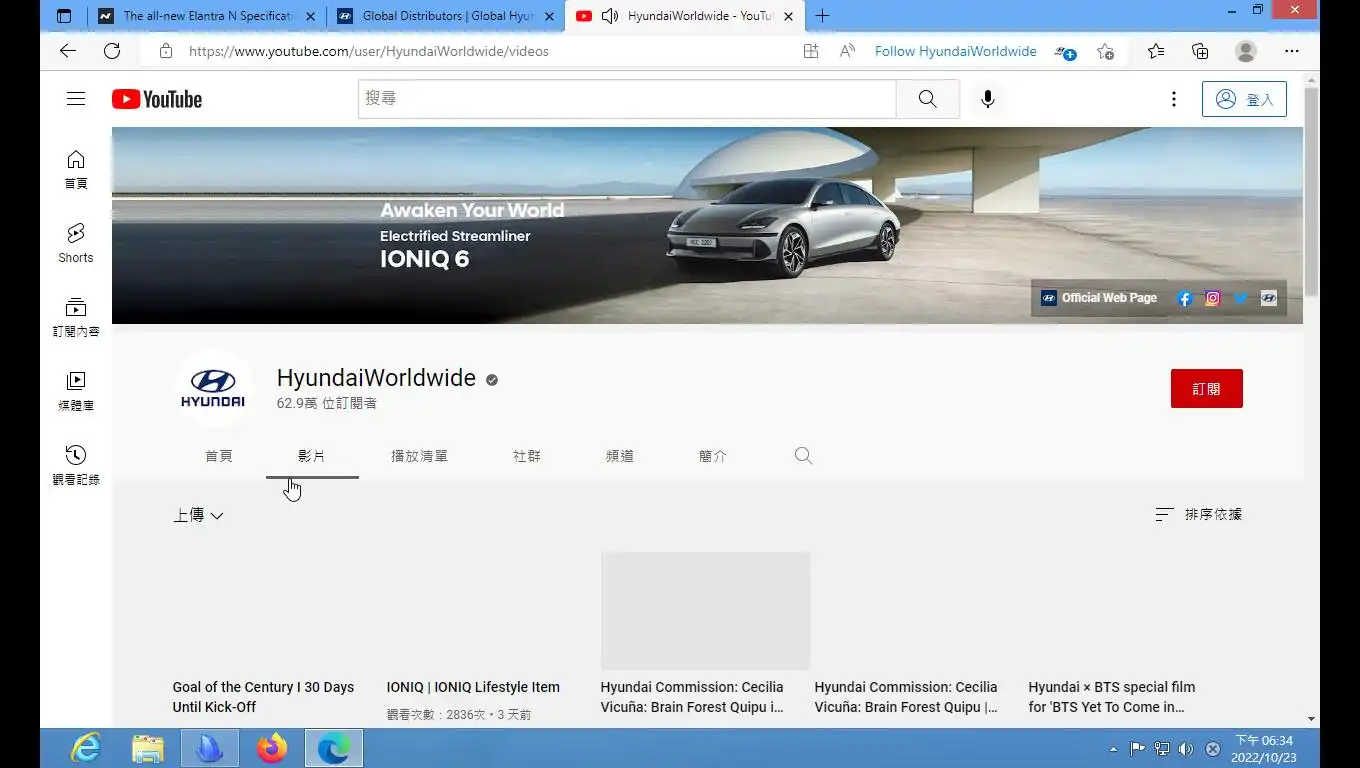Select the 簡介 channel tab

click(x=713, y=456)
